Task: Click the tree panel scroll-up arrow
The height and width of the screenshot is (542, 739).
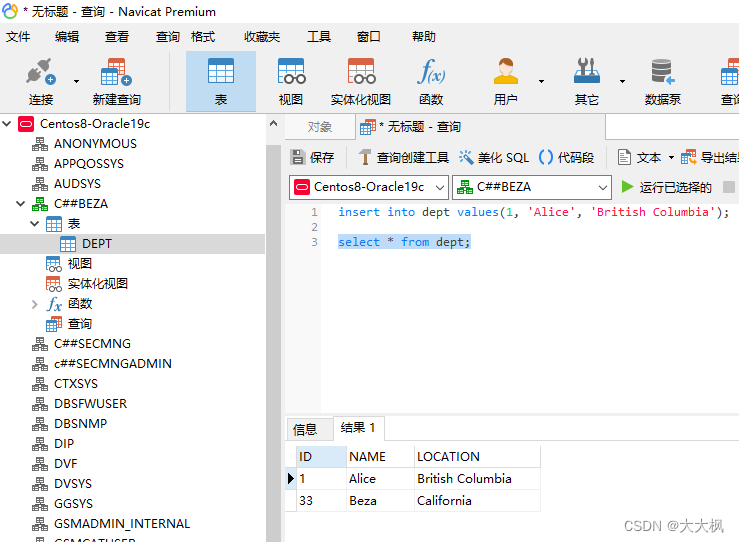Action: (273, 123)
